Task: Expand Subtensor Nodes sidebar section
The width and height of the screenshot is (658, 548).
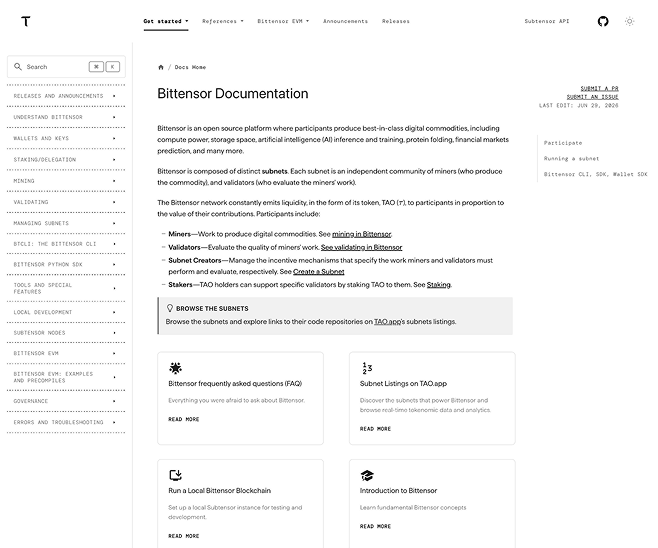Action: (x=66, y=333)
